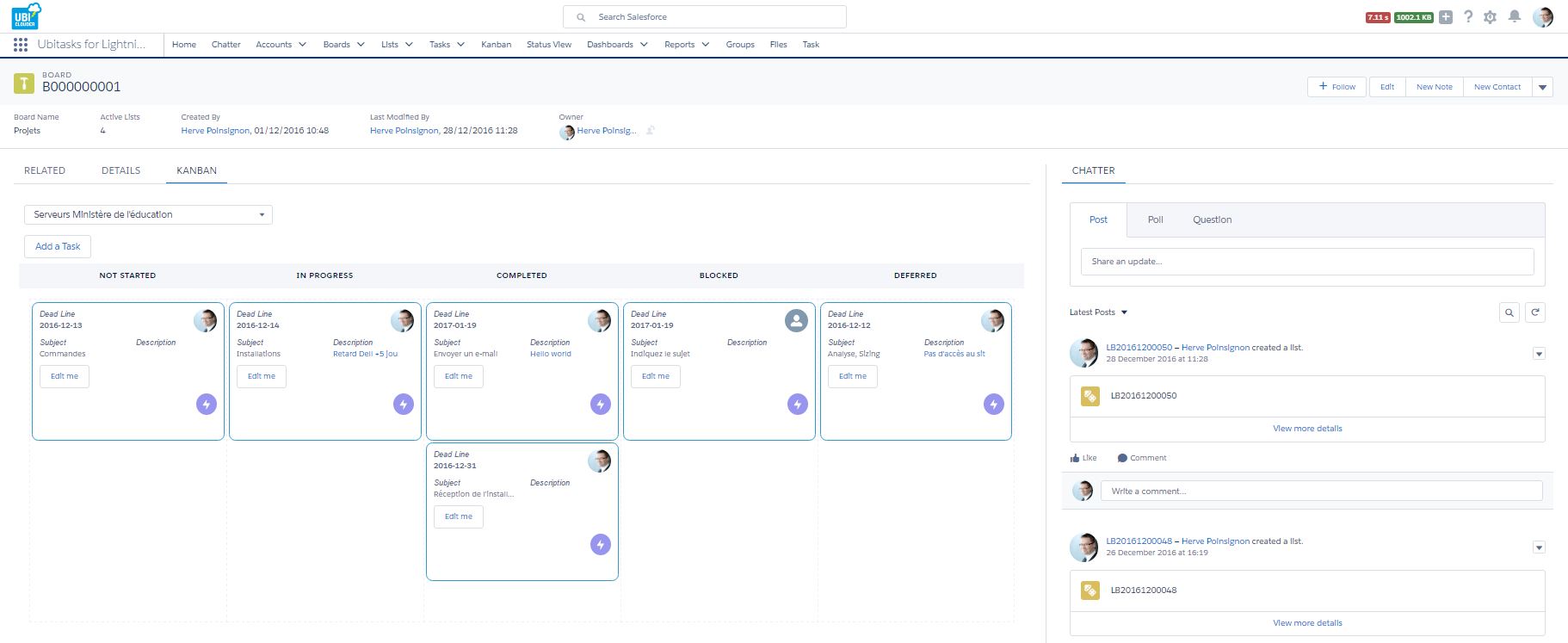Click the DEFERRED column header
Viewport: 1568px width, 643px height.
coord(916,275)
